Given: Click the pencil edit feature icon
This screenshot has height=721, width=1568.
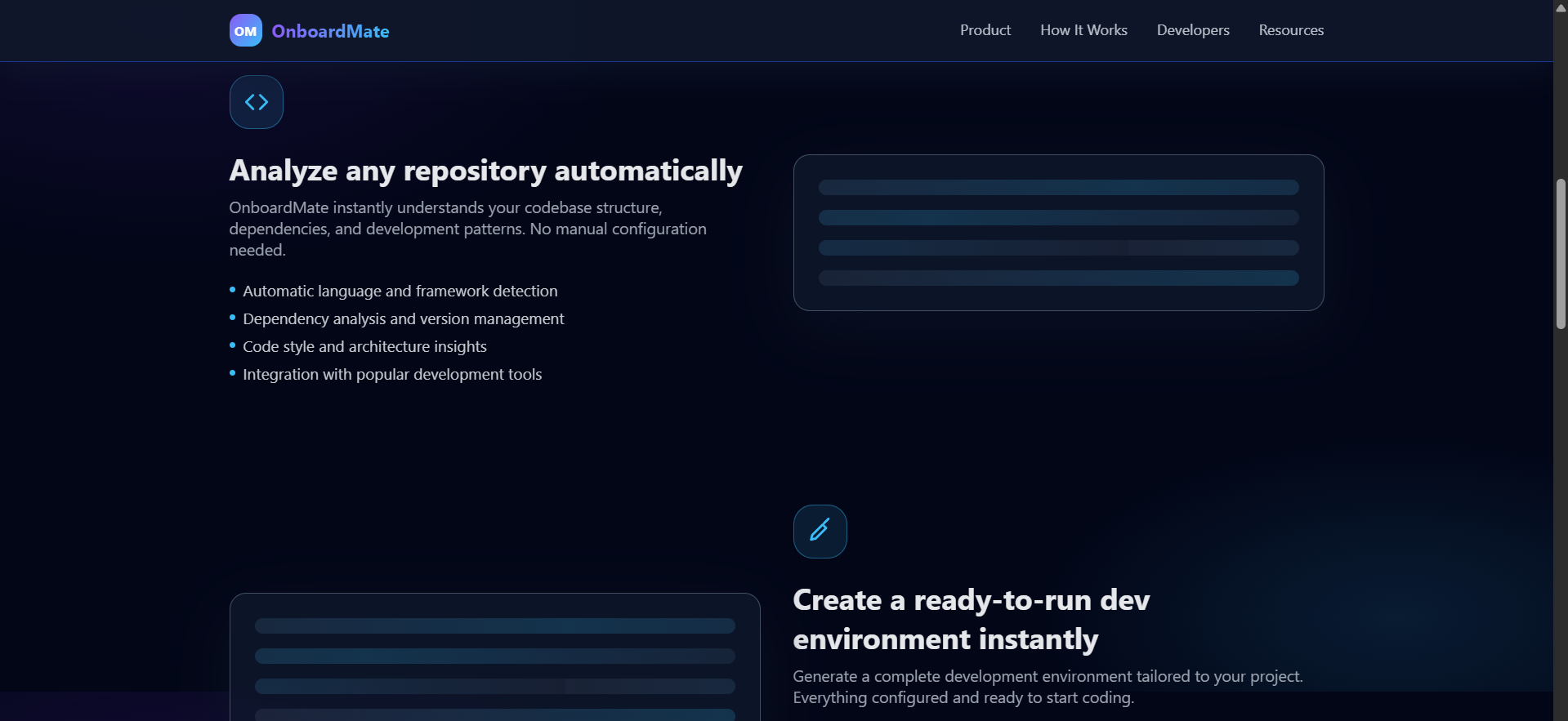Looking at the screenshot, I should (820, 532).
